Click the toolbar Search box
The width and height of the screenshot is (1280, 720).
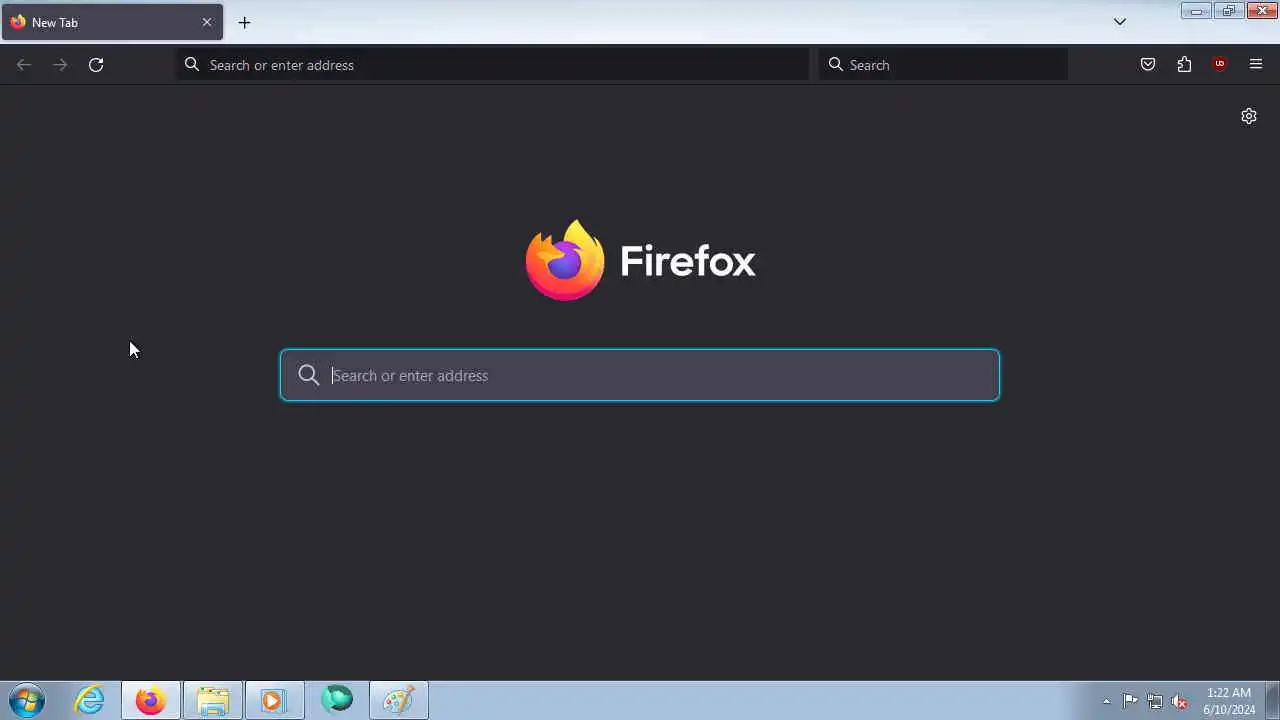coord(943,65)
